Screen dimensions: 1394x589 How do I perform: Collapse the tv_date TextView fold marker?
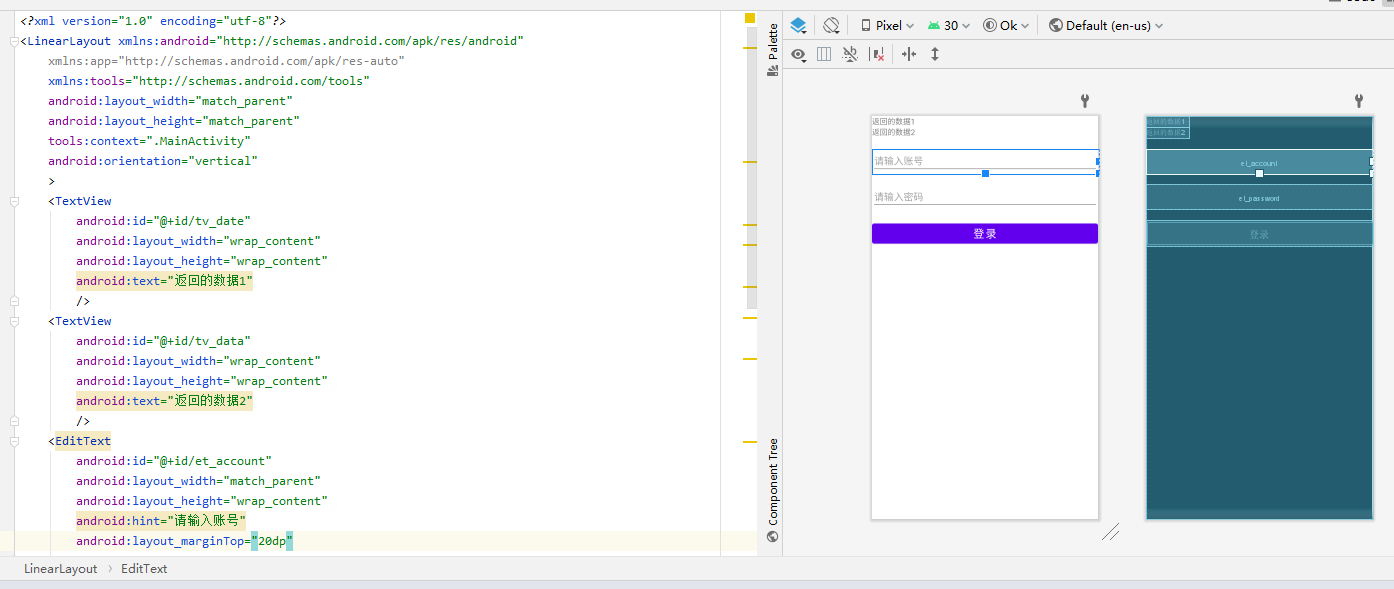[14, 201]
